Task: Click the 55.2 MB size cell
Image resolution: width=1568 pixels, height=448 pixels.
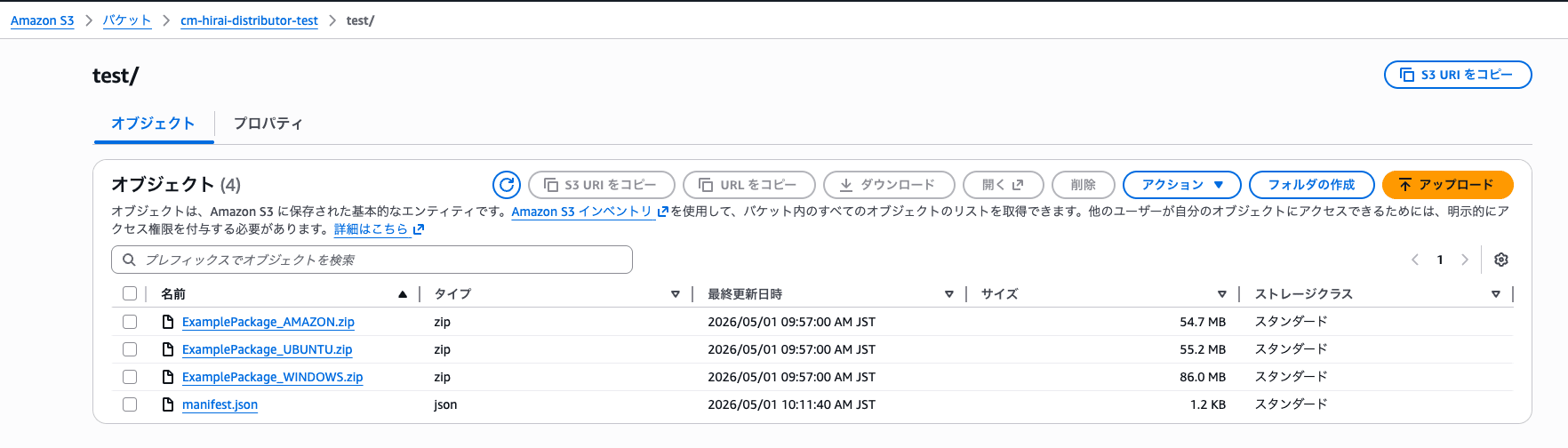Action: point(1203,349)
